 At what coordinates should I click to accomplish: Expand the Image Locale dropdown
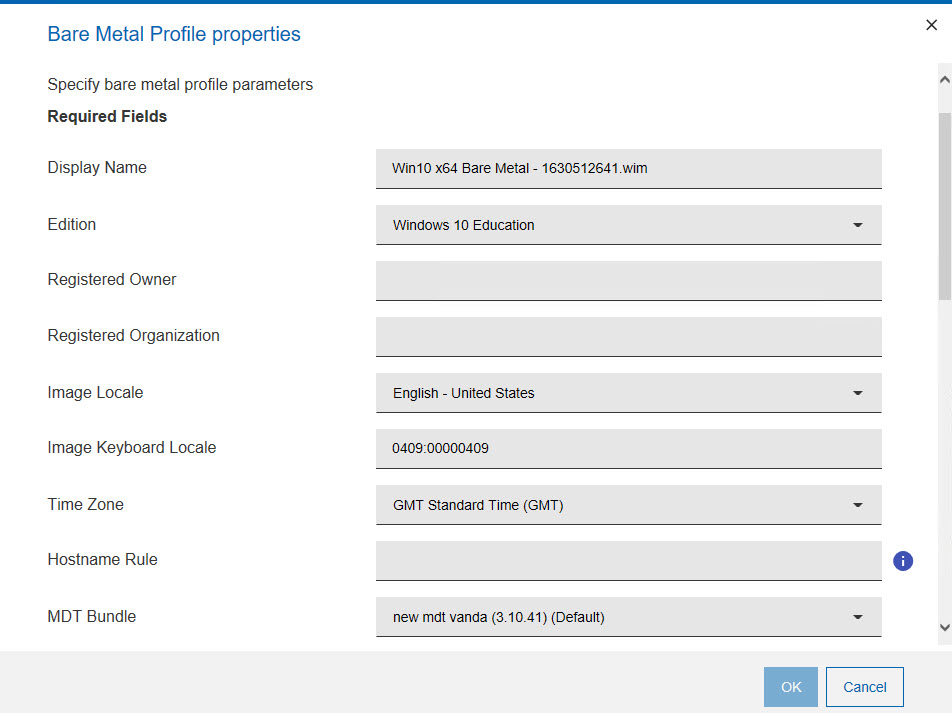tap(628, 393)
